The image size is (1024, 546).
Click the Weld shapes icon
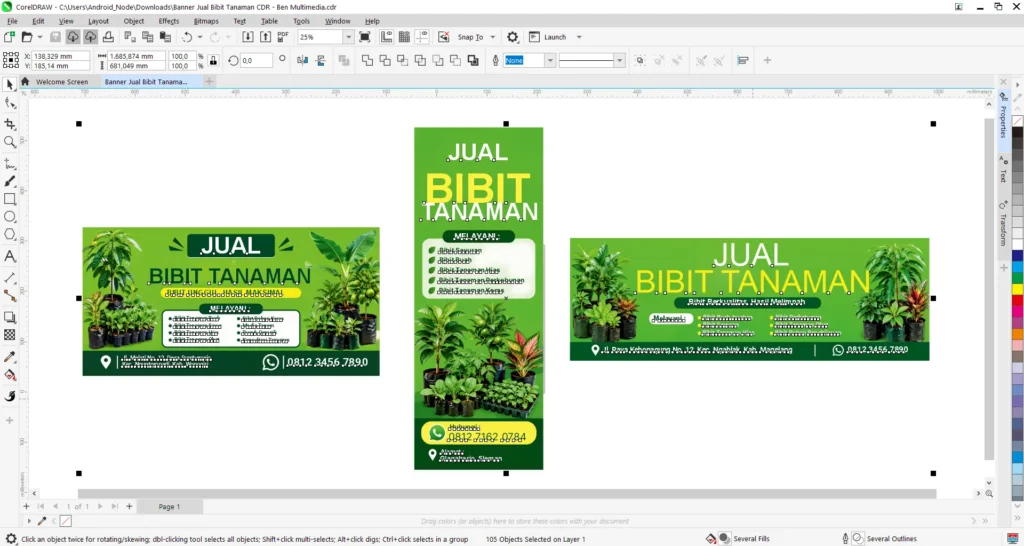click(x=367, y=61)
